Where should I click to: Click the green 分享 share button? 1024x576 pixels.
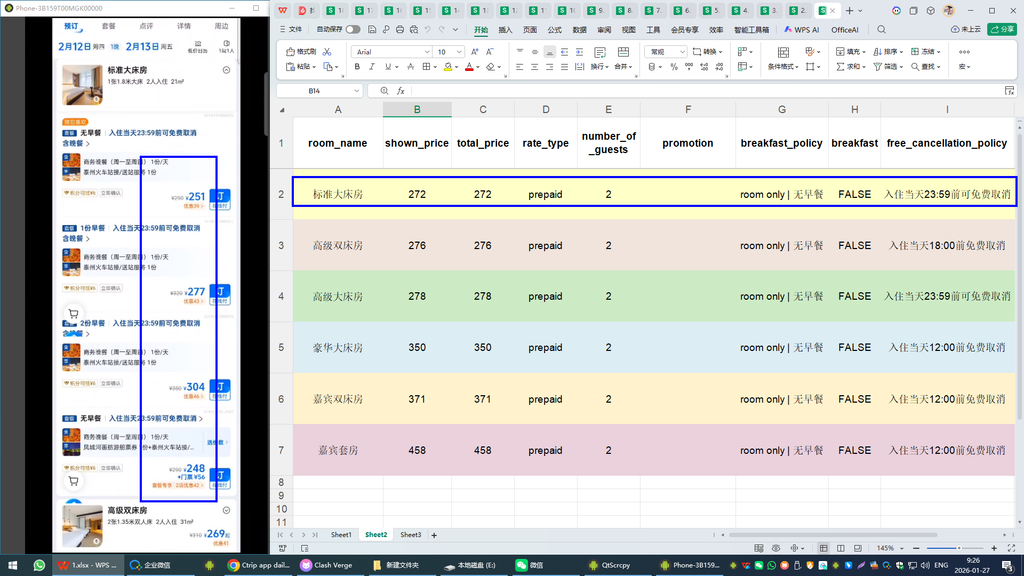1002,29
